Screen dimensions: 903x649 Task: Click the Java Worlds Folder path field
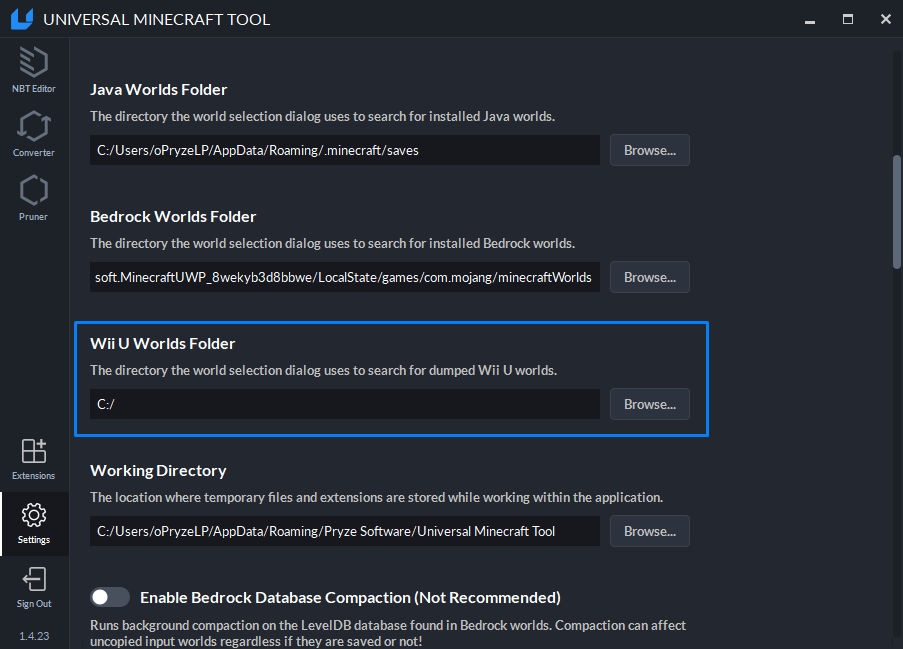click(x=345, y=150)
